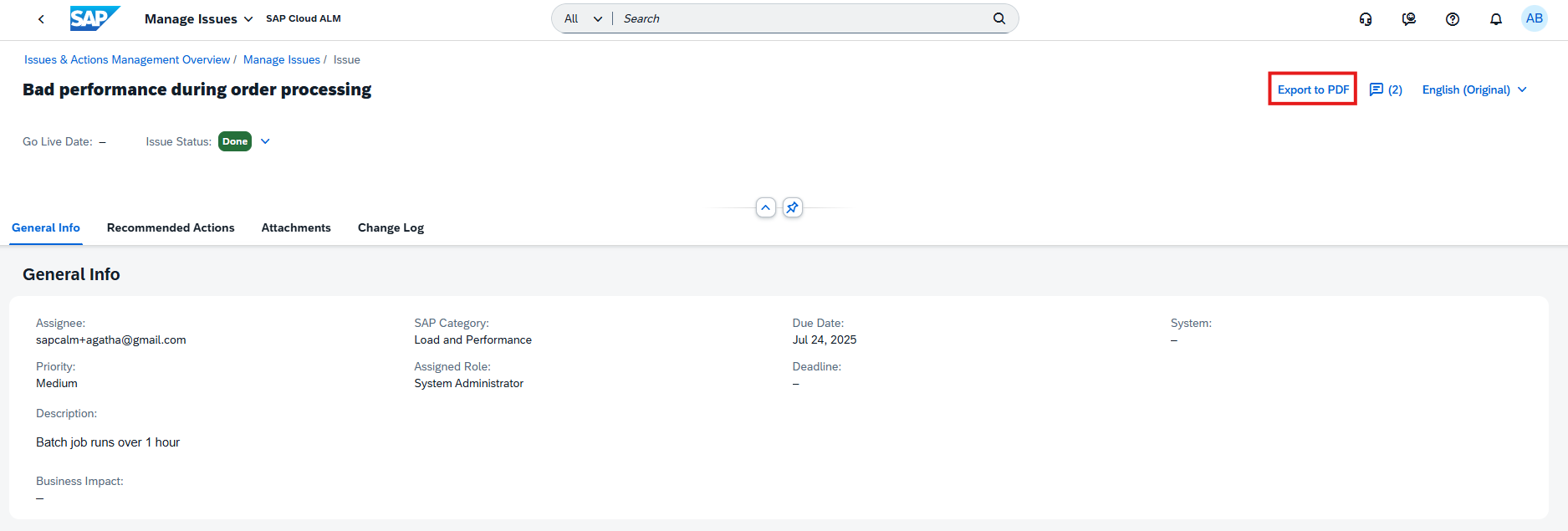
Task: Open the comments icon showing (2)
Action: pos(1386,89)
